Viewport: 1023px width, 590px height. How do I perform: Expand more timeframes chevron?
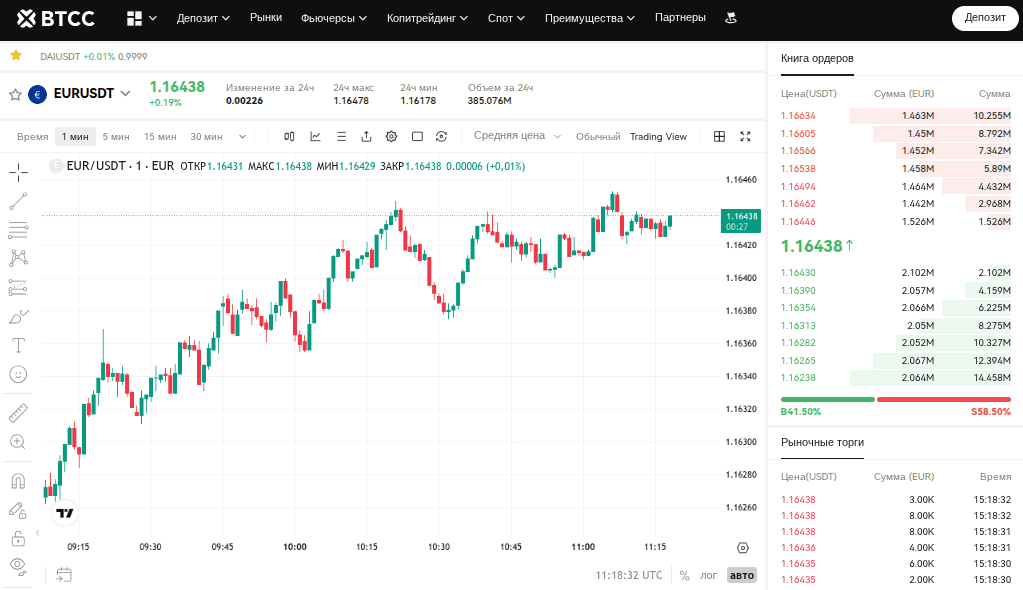tap(242, 136)
